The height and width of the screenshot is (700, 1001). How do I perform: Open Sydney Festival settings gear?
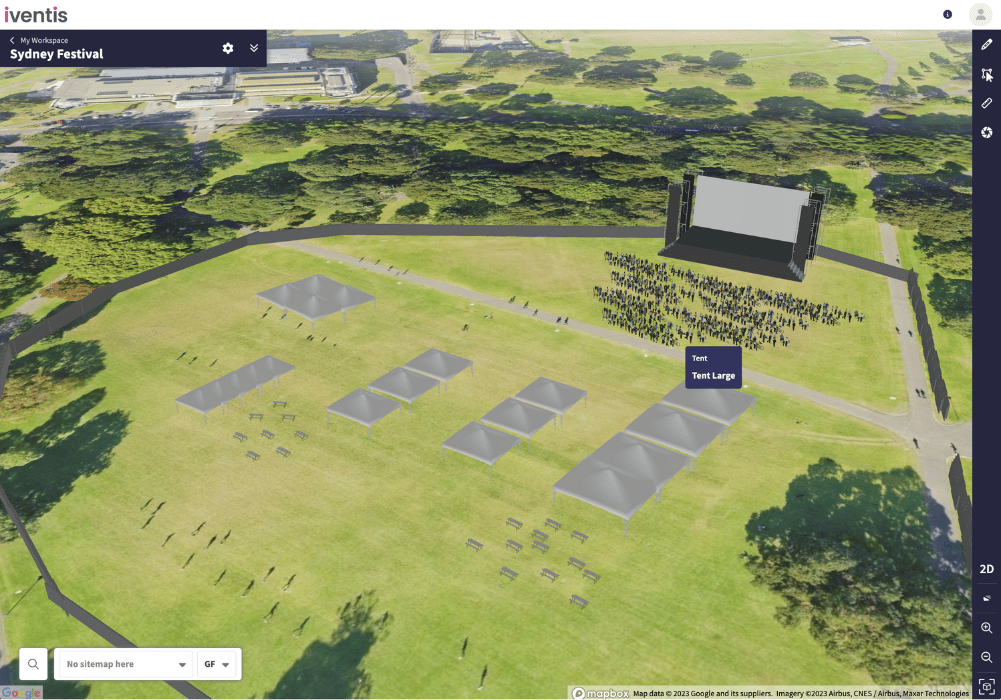click(228, 48)
